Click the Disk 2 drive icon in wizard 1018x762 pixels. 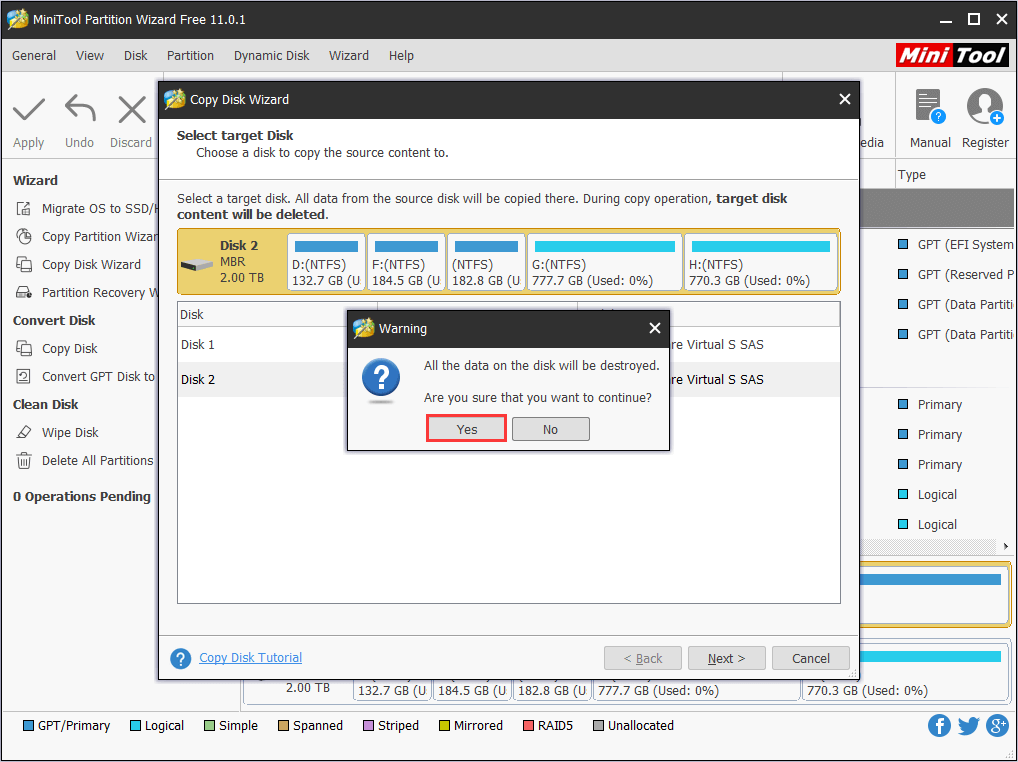(x=197, y=264)
